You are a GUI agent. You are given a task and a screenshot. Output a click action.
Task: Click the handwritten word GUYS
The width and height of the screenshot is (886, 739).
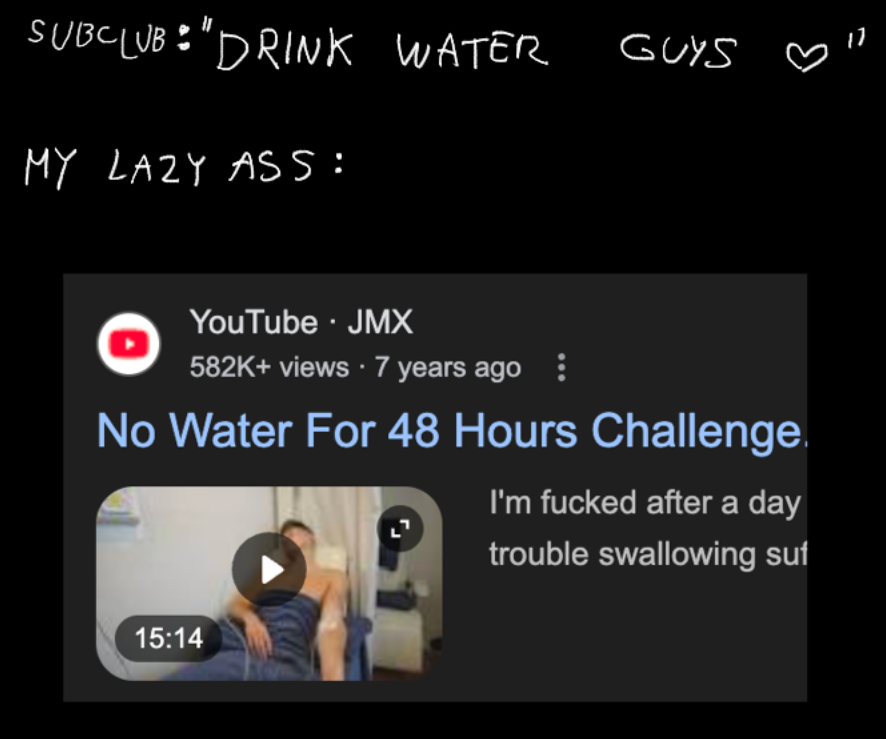[679, 50]
